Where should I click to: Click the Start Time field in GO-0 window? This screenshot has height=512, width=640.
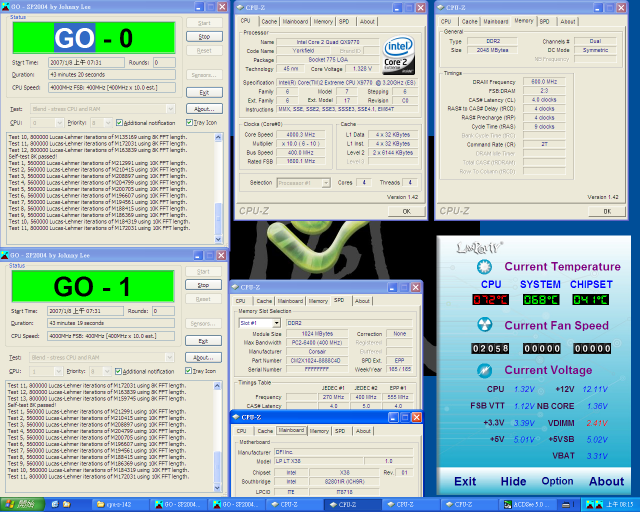click(86, 62)
